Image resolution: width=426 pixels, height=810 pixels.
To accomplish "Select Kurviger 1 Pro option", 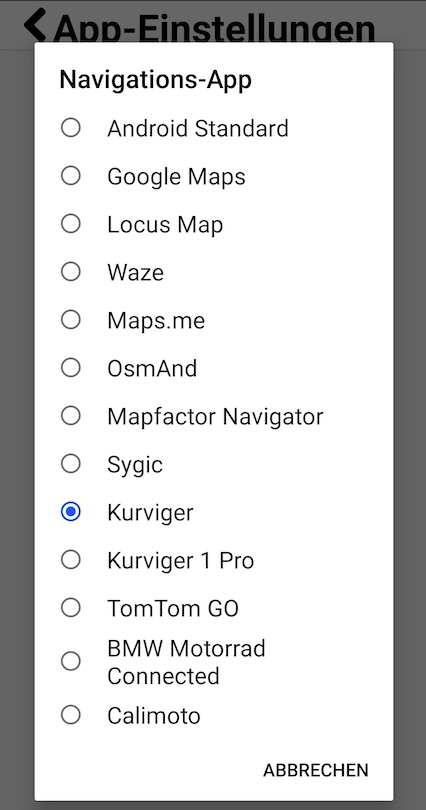I will pyautogui.click(x=71, y=560).
